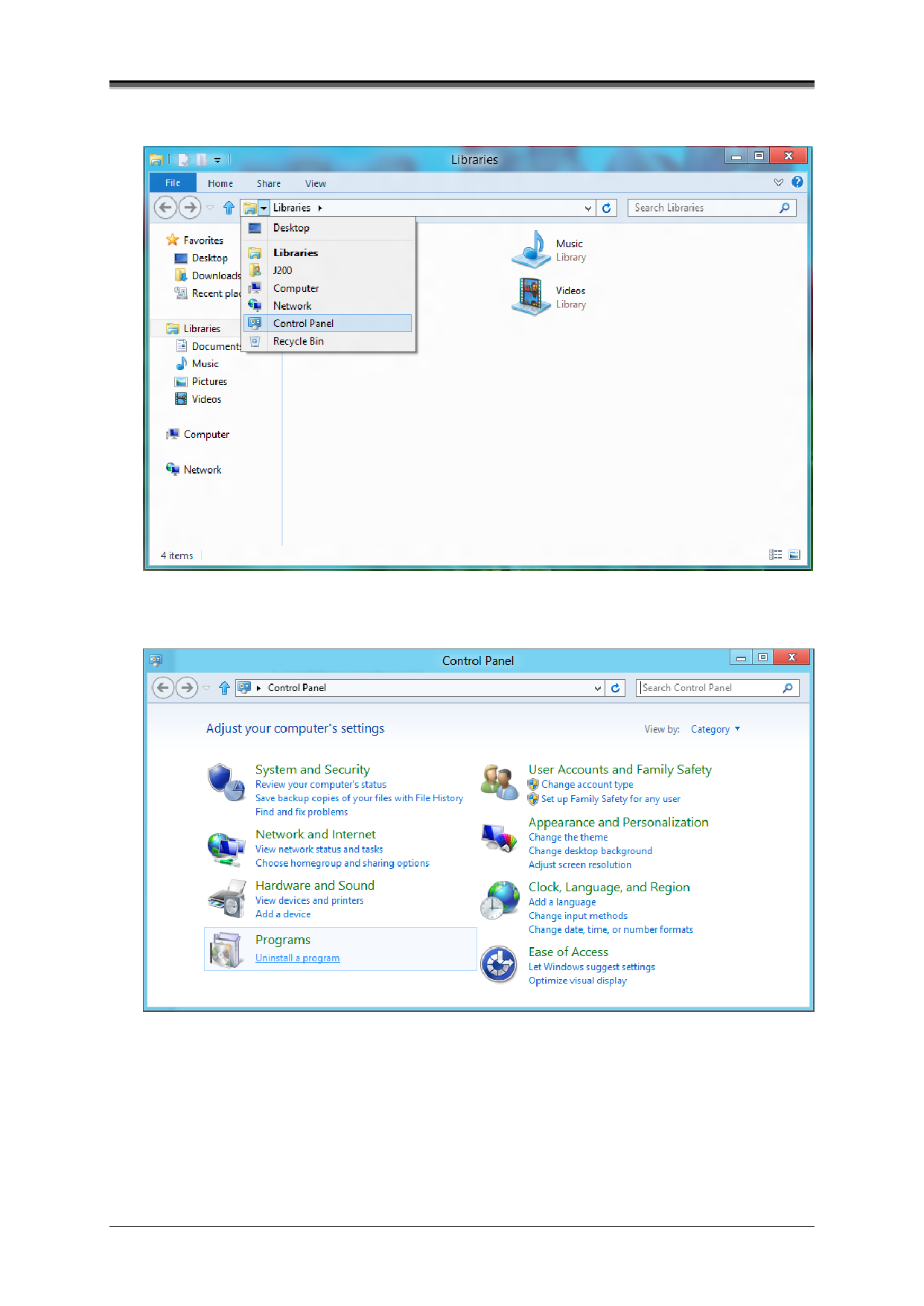Click the Up arrow in Control Panel window
This screenshot has width=924, height=1306.
(x=224, y=688)
